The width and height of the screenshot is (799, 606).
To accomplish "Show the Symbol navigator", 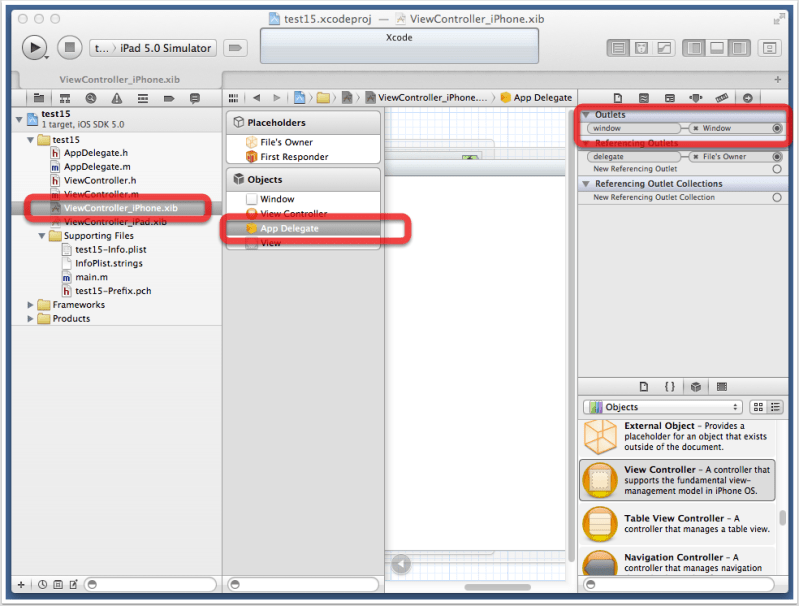I will click(65, 98).
